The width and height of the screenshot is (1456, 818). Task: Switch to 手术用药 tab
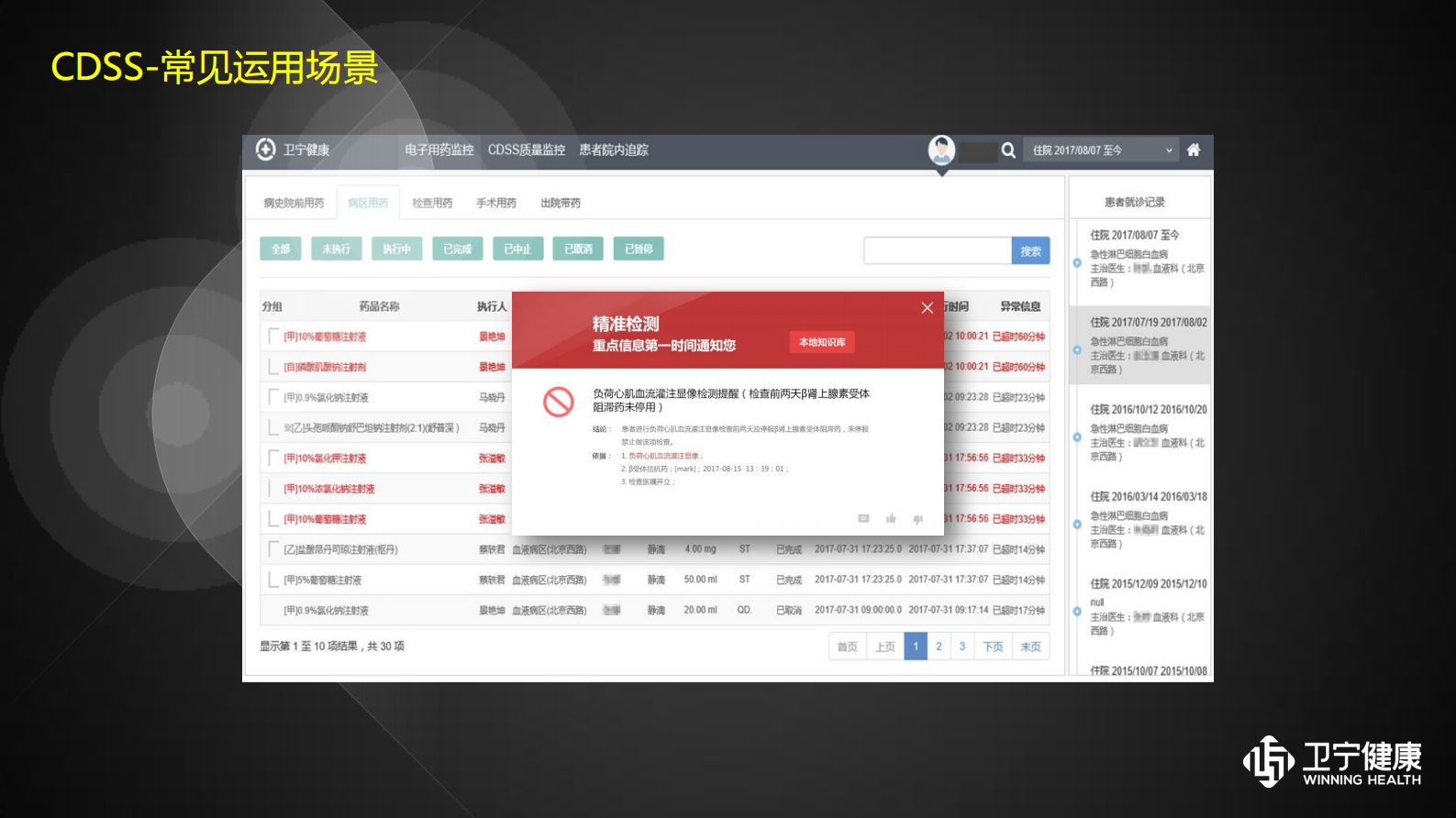click(x=496, y=203)
